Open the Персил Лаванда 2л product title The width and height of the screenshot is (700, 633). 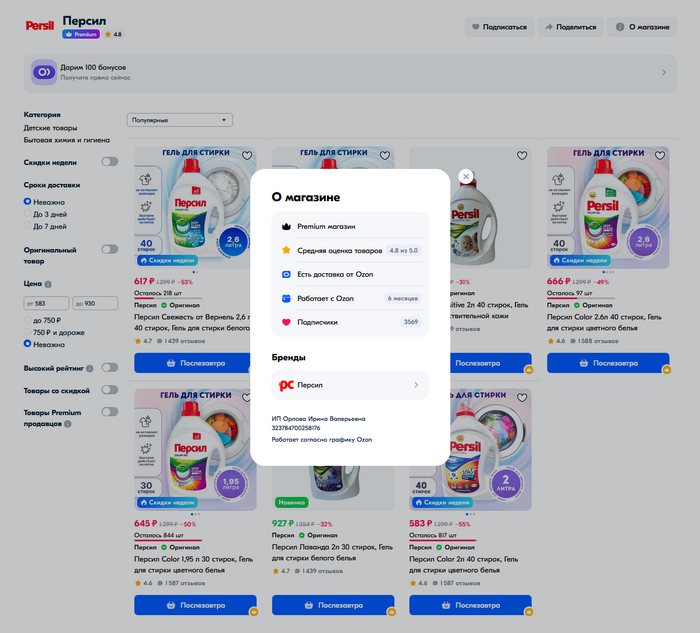(332, 552)
